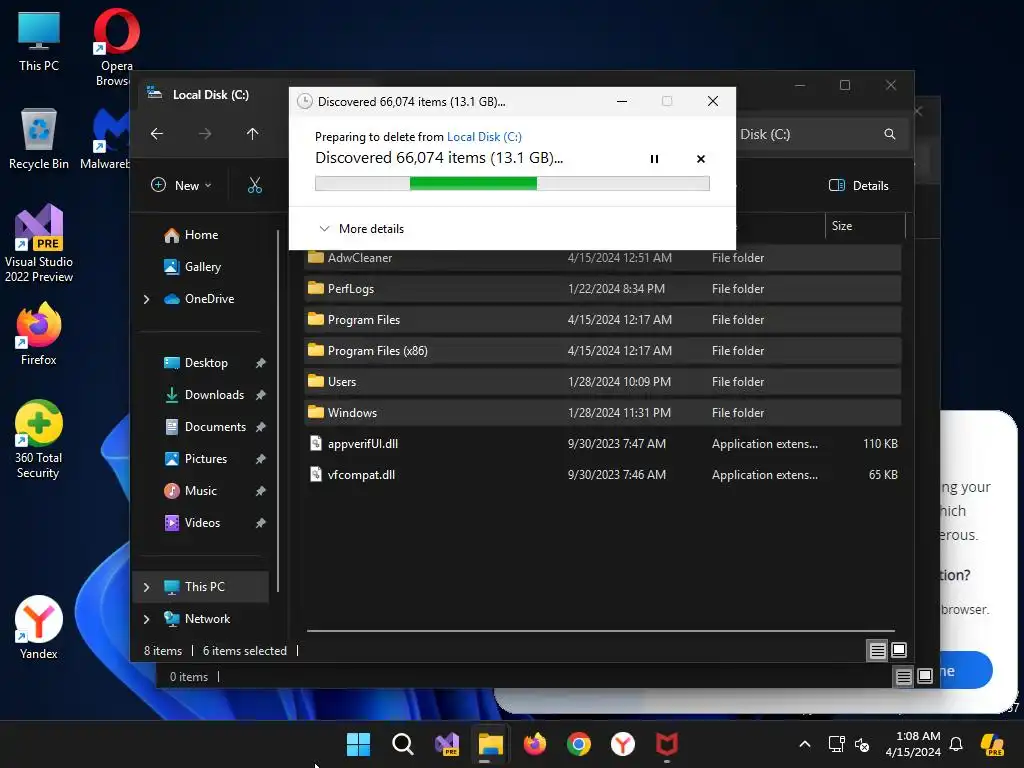This screenshot has height=768, width=1024.
Task: Click pin icon next to Music
Action: [x=261, y=491]
